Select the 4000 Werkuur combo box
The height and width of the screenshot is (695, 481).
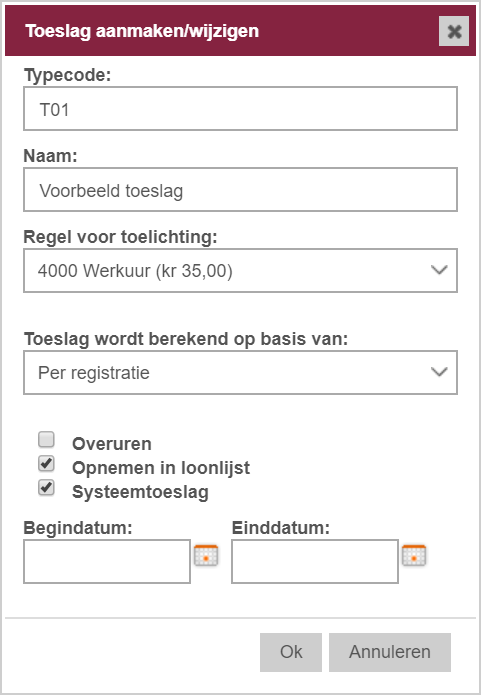tap(240, 270)
